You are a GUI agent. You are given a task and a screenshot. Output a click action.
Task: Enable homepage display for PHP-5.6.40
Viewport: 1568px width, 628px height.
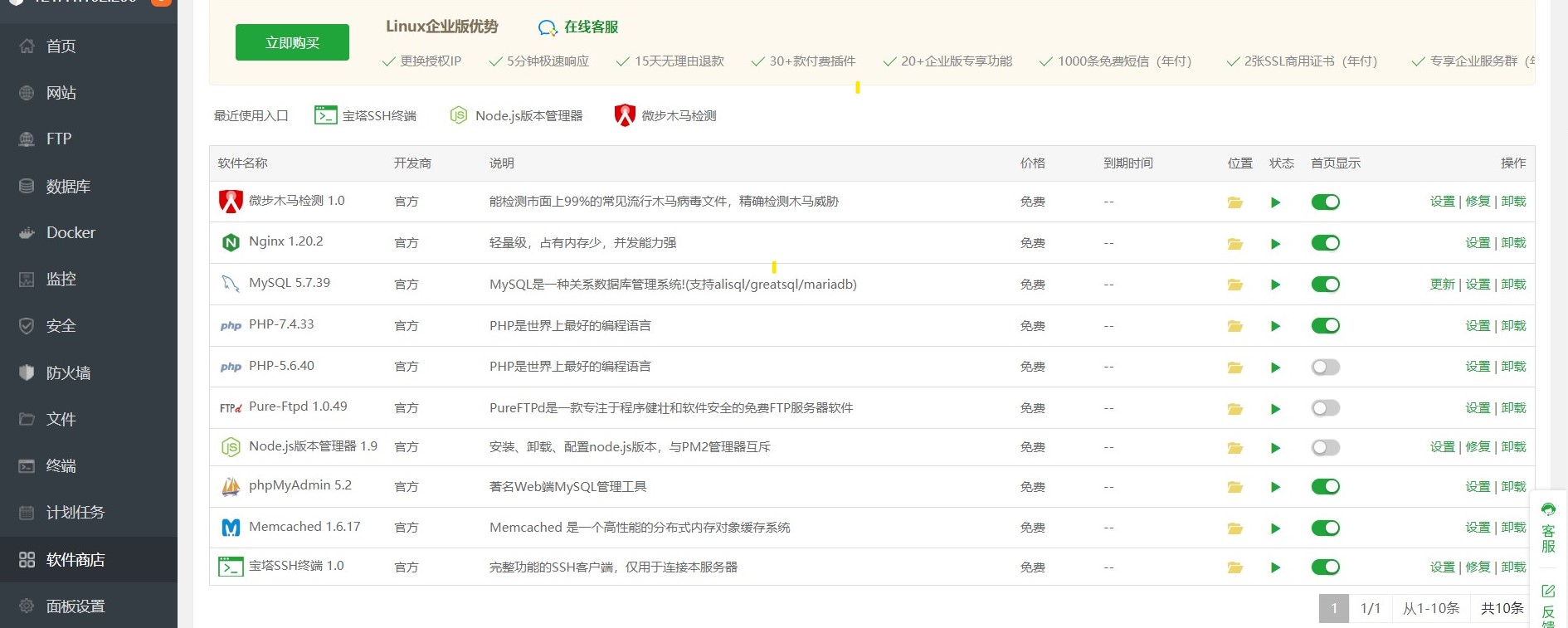[1326, 367]
